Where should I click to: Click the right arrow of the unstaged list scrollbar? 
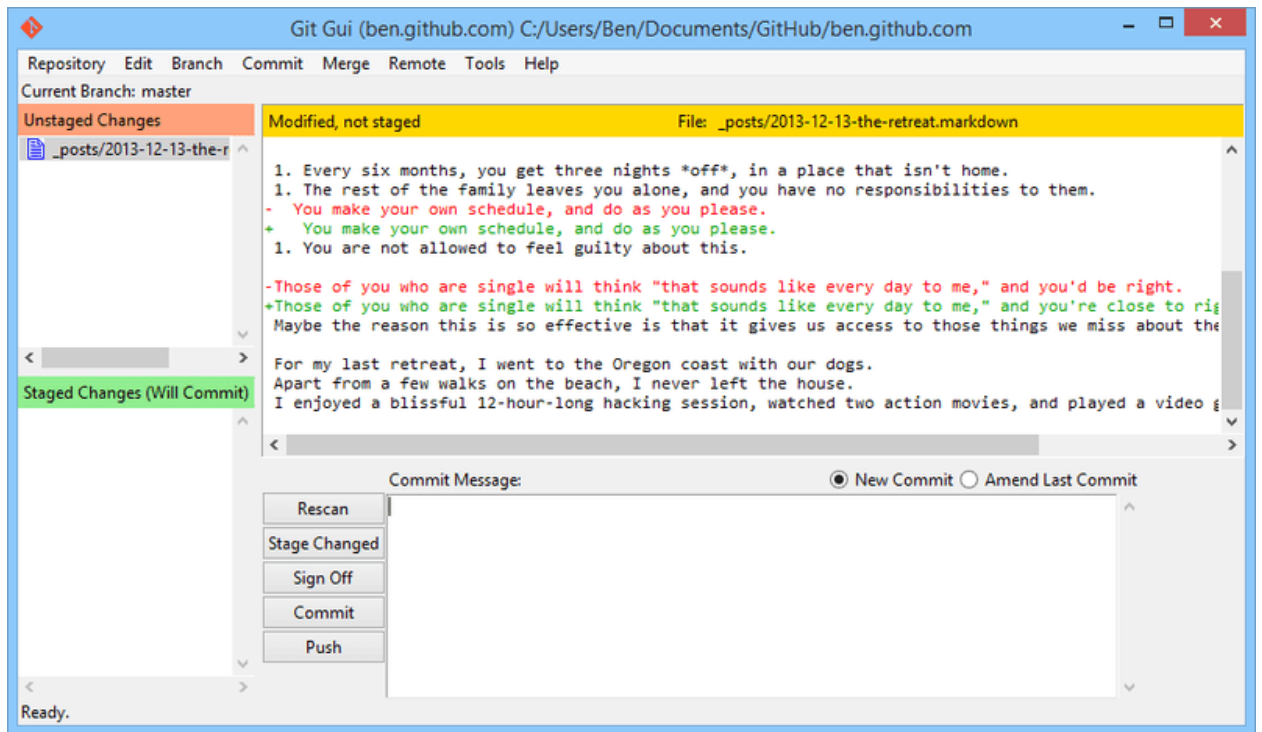(x=243, y=358)
